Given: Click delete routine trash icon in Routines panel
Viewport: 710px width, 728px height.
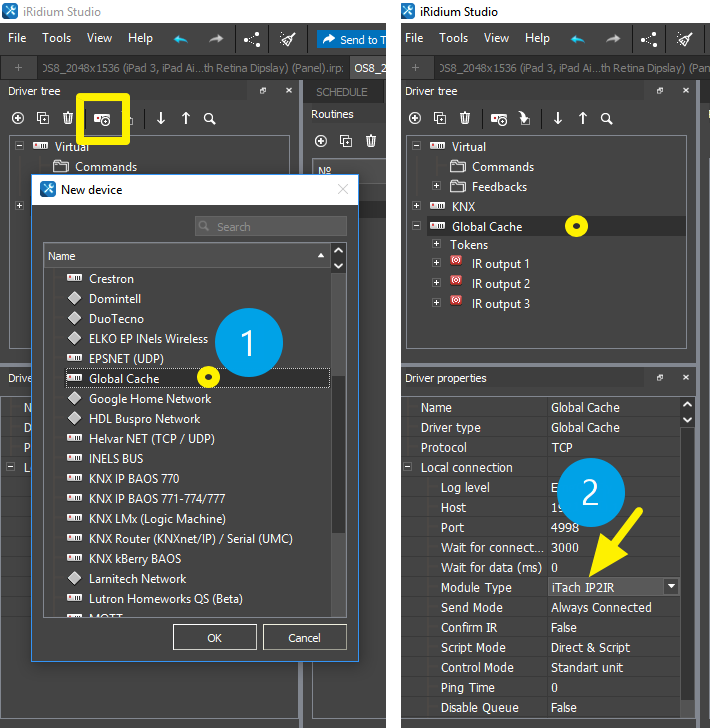Looking at the screenshot, I should click(x=371, y=141).
